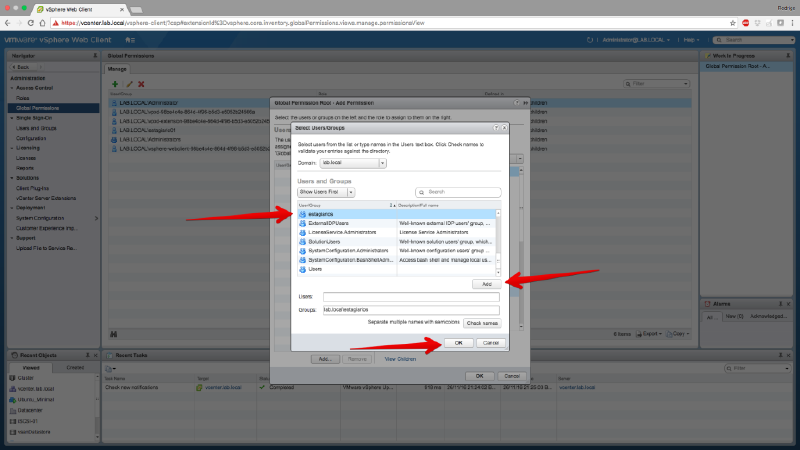The width and height of the screenshot is (800, 450).
Task: Click the pencil edit permission icon
Action: point(128,84)
